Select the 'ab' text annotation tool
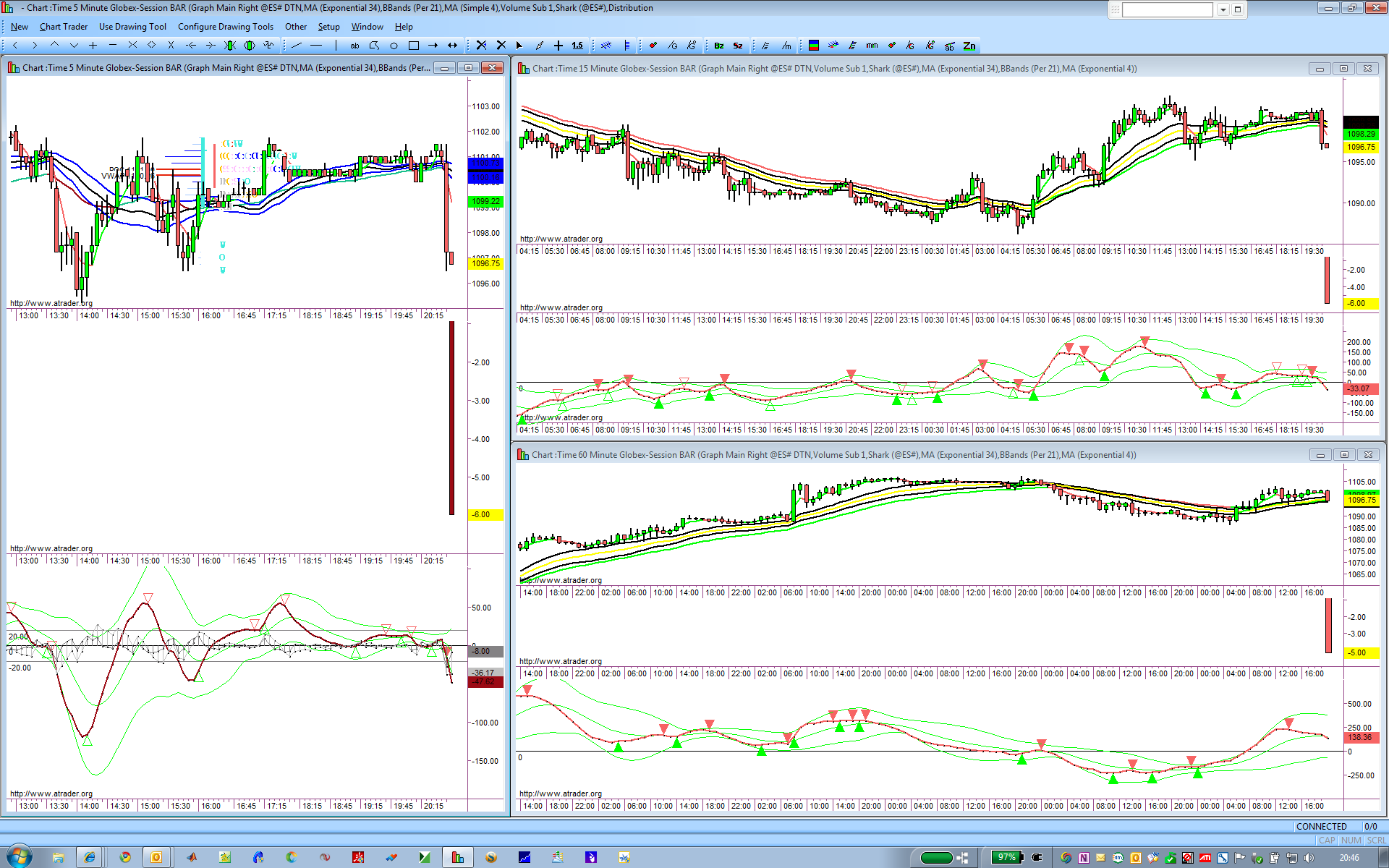Screen dimensions: 1389x868 point(354,46)
